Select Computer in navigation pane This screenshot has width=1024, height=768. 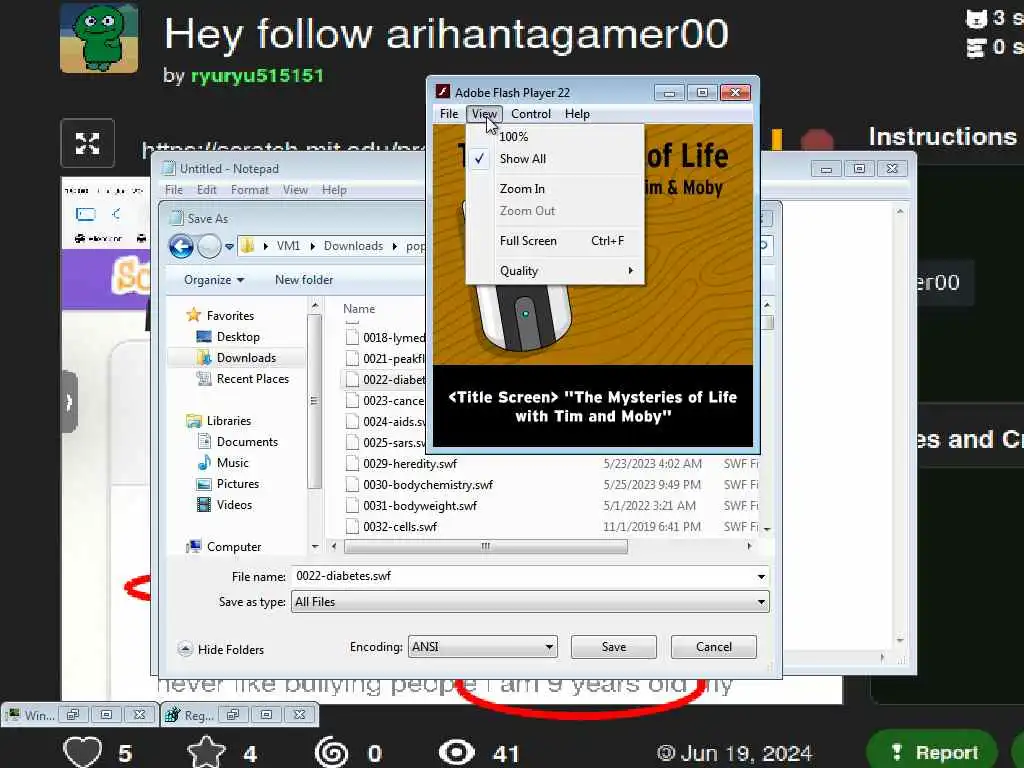[233, 547]
